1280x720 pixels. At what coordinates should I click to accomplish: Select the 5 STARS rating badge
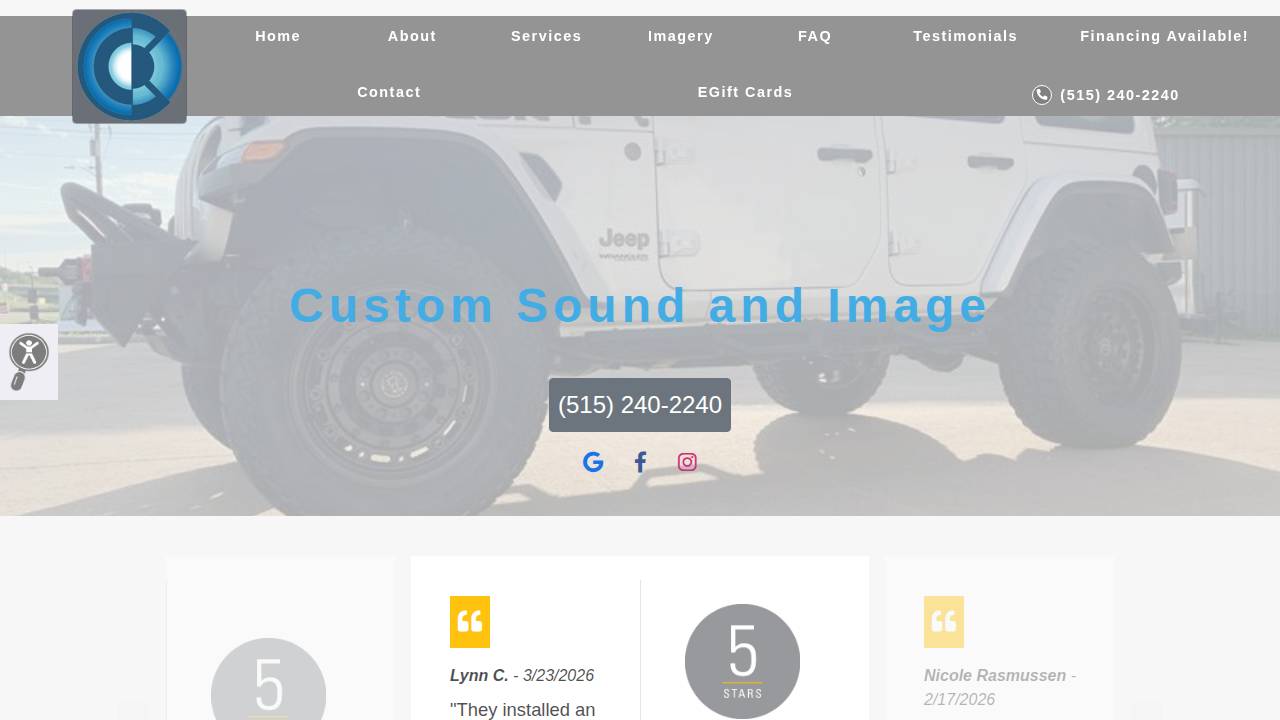click(x=742, y=660)
